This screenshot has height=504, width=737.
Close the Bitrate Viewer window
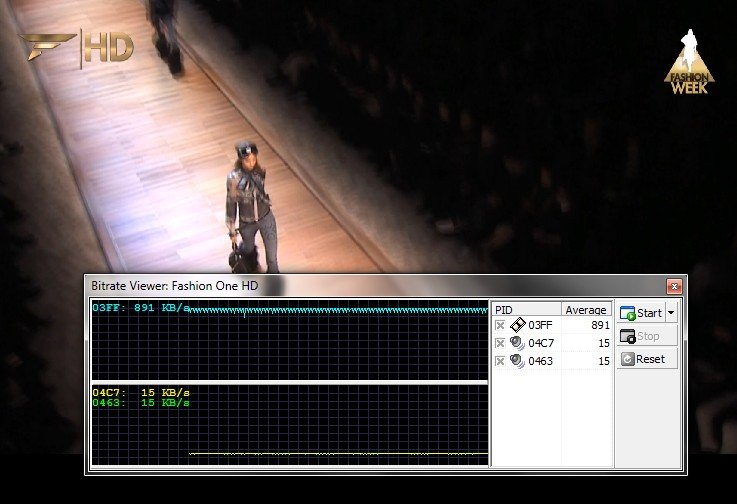click(674, 286)
